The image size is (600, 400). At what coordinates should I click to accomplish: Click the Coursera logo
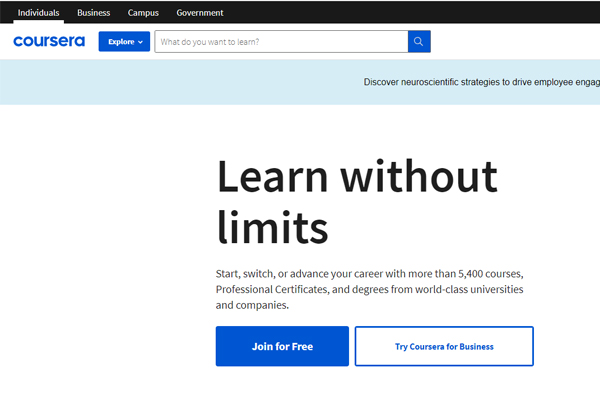point(49,42)
